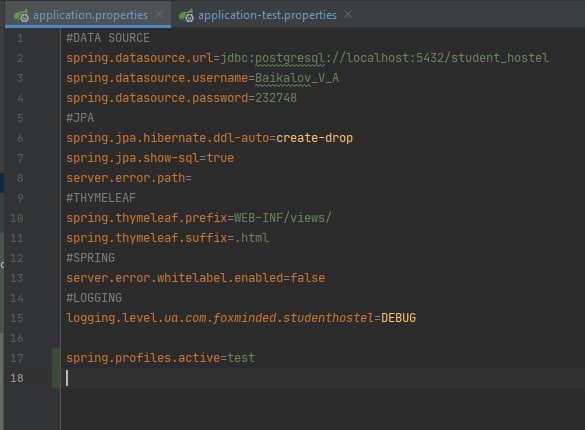Screen dimensions: 585x430
Task: Click the postgresql word in datasource url
Action: [x=290, y=58]
